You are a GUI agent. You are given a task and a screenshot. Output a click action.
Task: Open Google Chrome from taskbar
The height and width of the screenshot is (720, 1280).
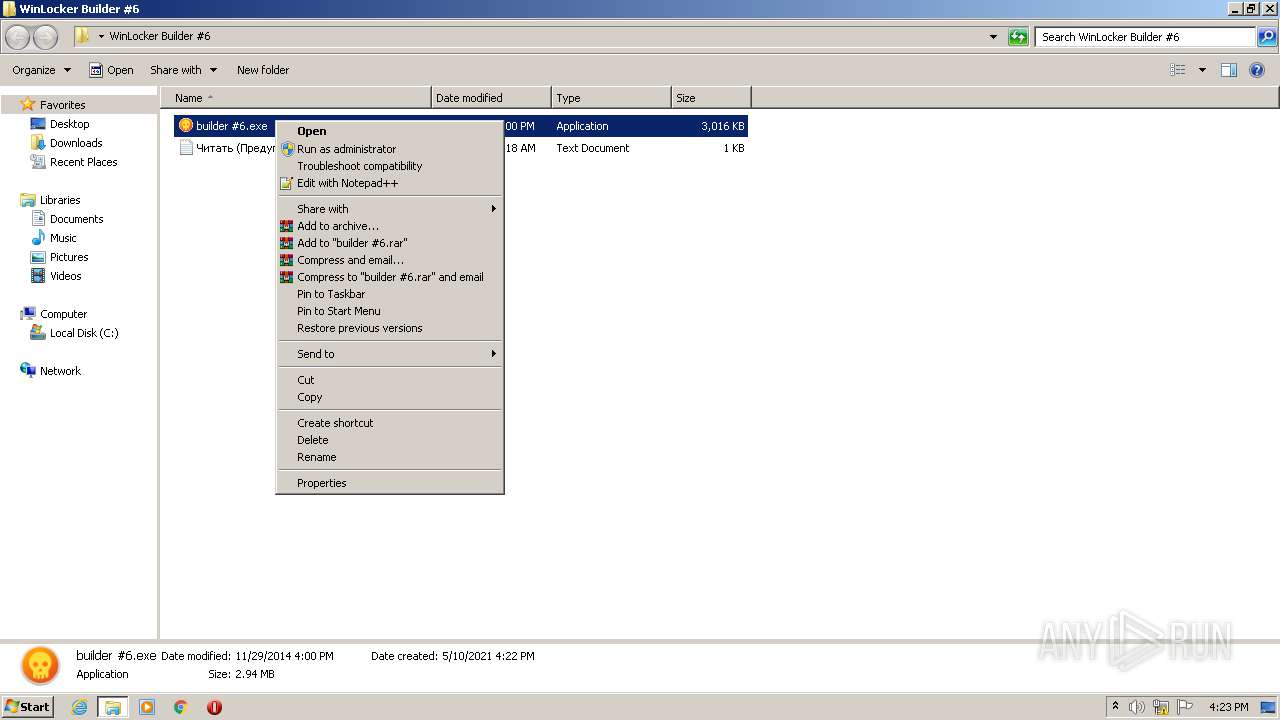point(180,707)
